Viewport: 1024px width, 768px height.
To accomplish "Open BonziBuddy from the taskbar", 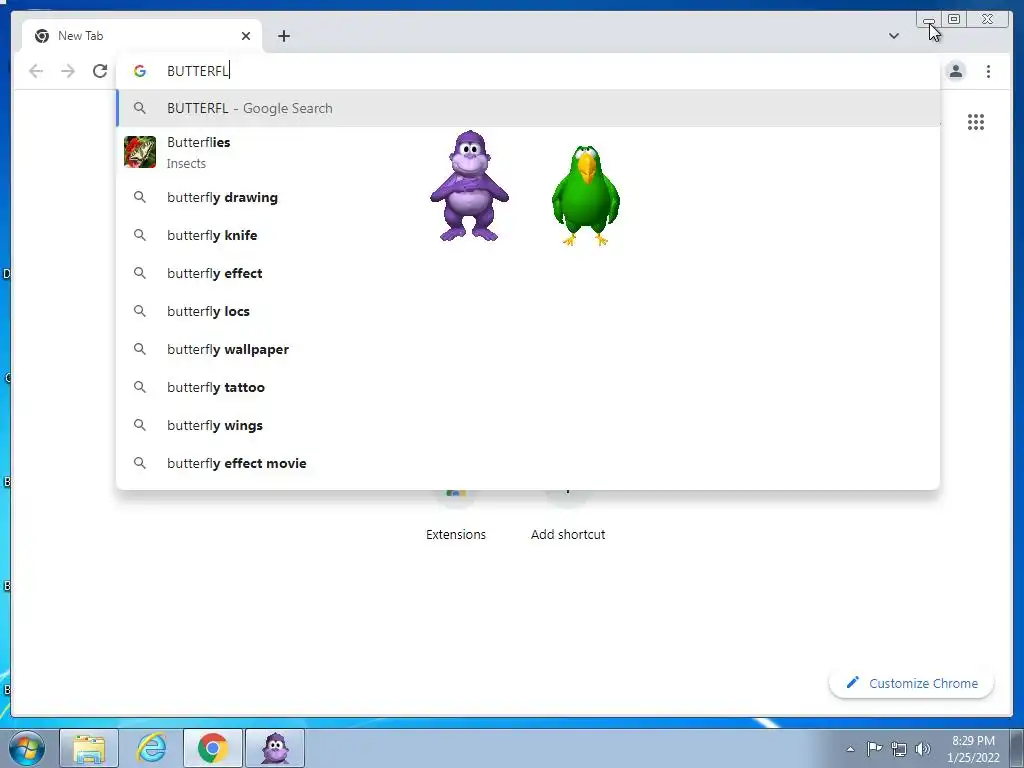I will (x=275, y=748).
